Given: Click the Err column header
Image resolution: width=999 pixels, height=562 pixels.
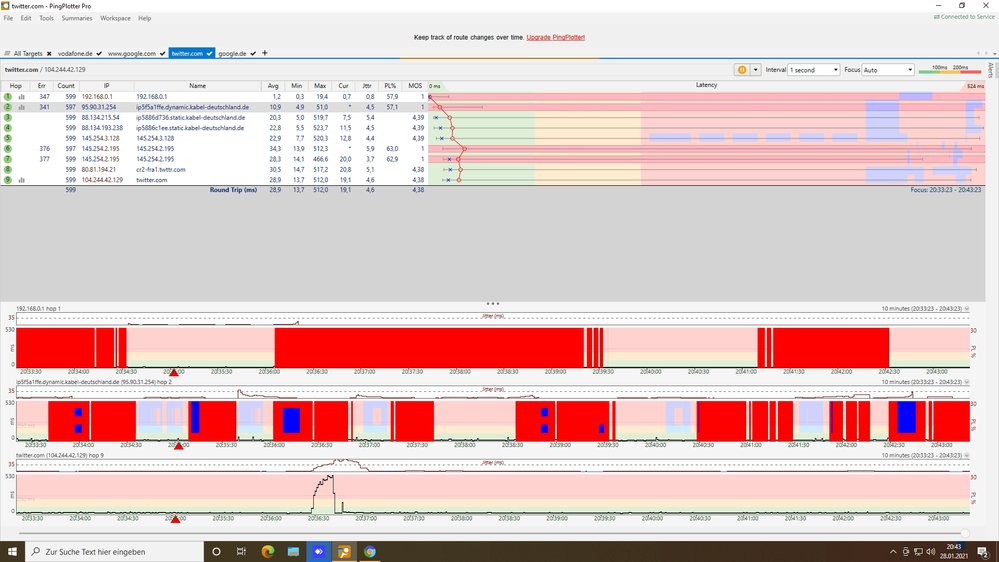Looking at the screenshot, I should click(x=41, y=86).
